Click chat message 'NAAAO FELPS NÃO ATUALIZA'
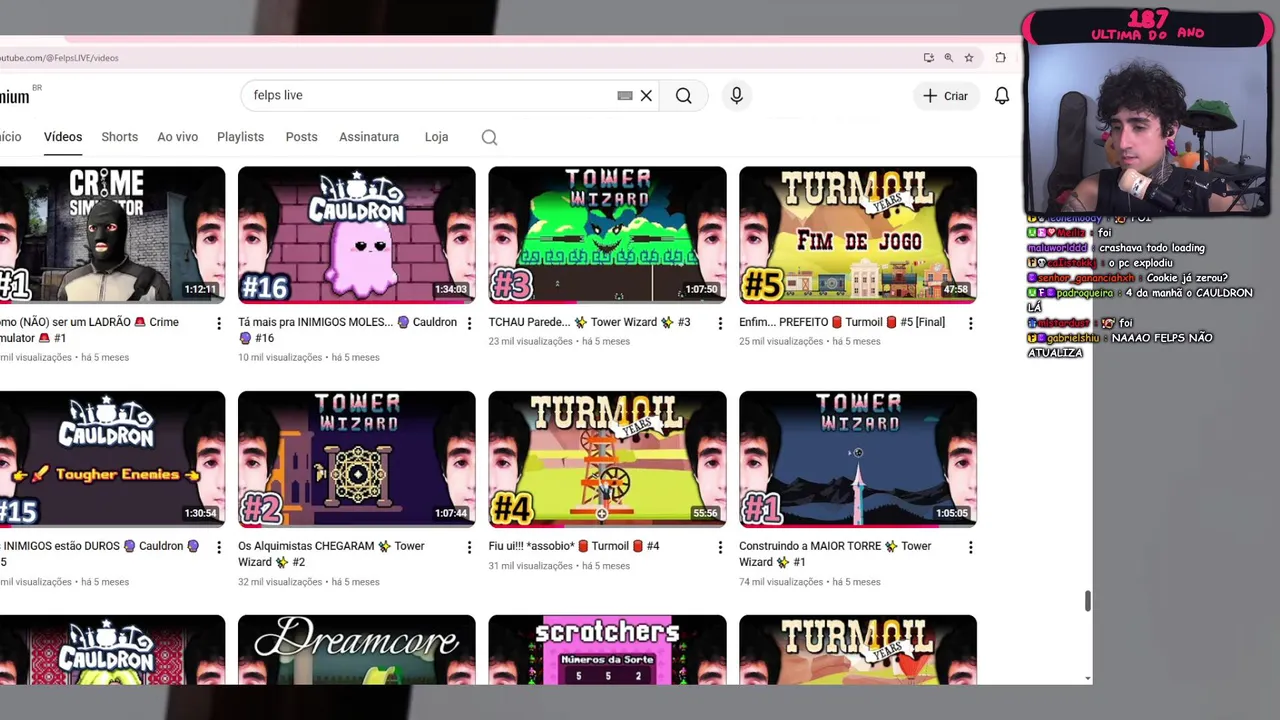Screen dimensions: 1280x720 coord(1120,345)
